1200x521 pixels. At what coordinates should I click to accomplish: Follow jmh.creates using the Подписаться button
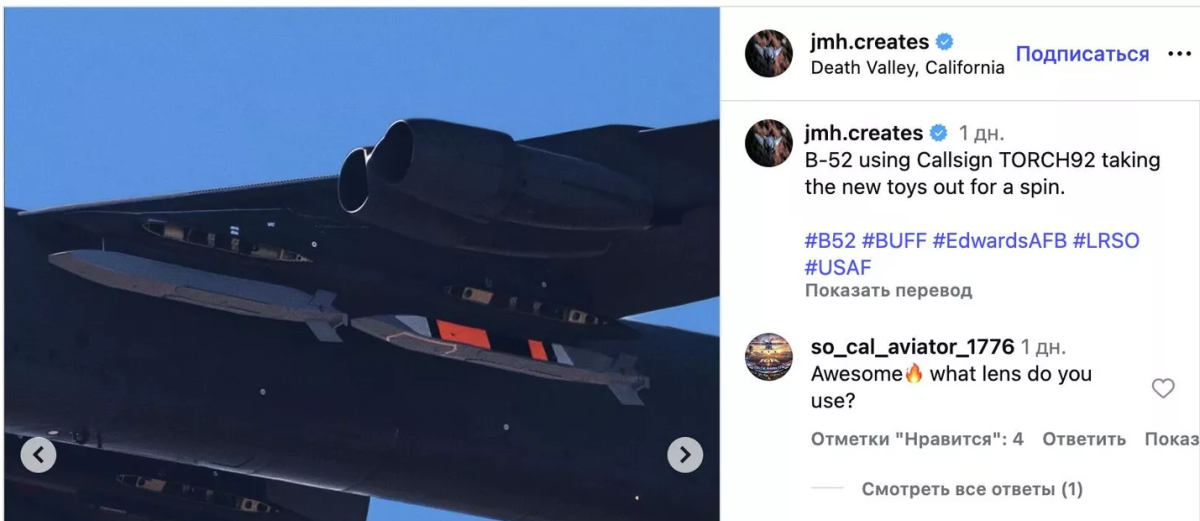[1083, 54]
